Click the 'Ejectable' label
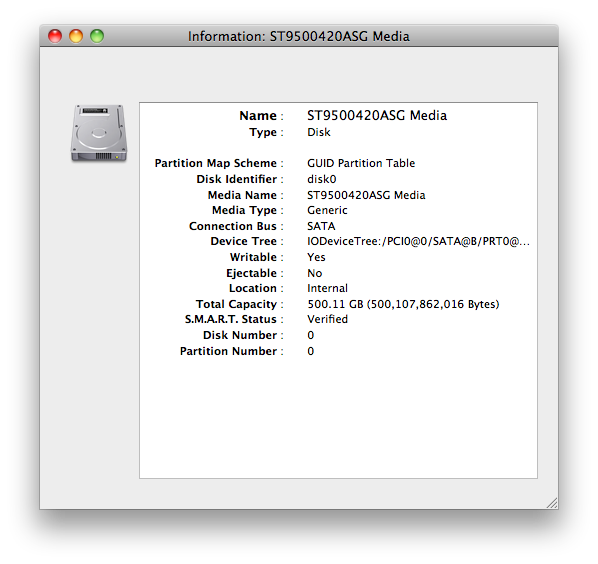The height and width of the screenshot is (564, 598). coord(251,273)
